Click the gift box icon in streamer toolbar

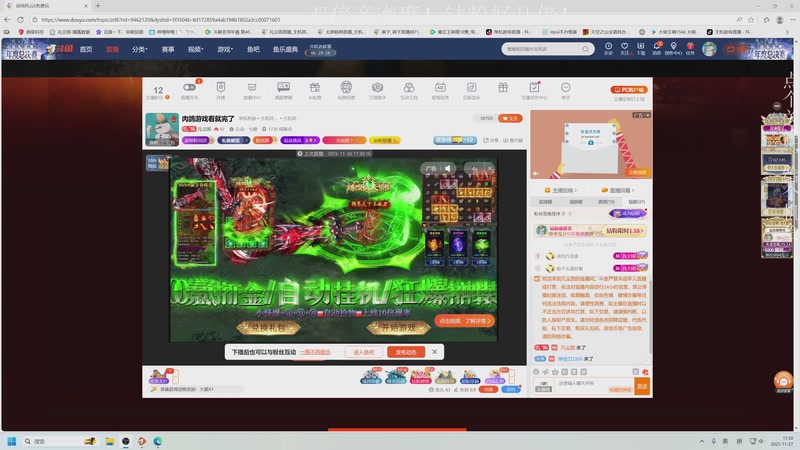click(x=503, y=87)
